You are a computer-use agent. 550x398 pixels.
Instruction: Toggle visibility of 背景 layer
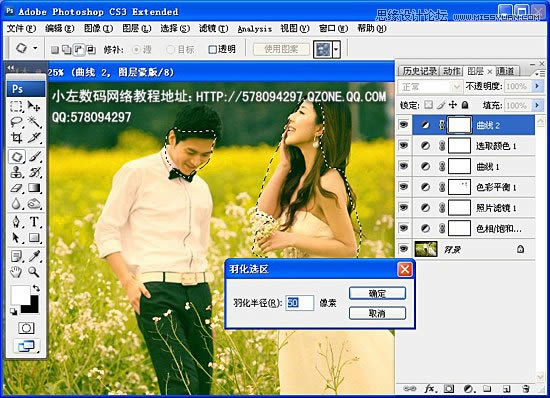403,249
